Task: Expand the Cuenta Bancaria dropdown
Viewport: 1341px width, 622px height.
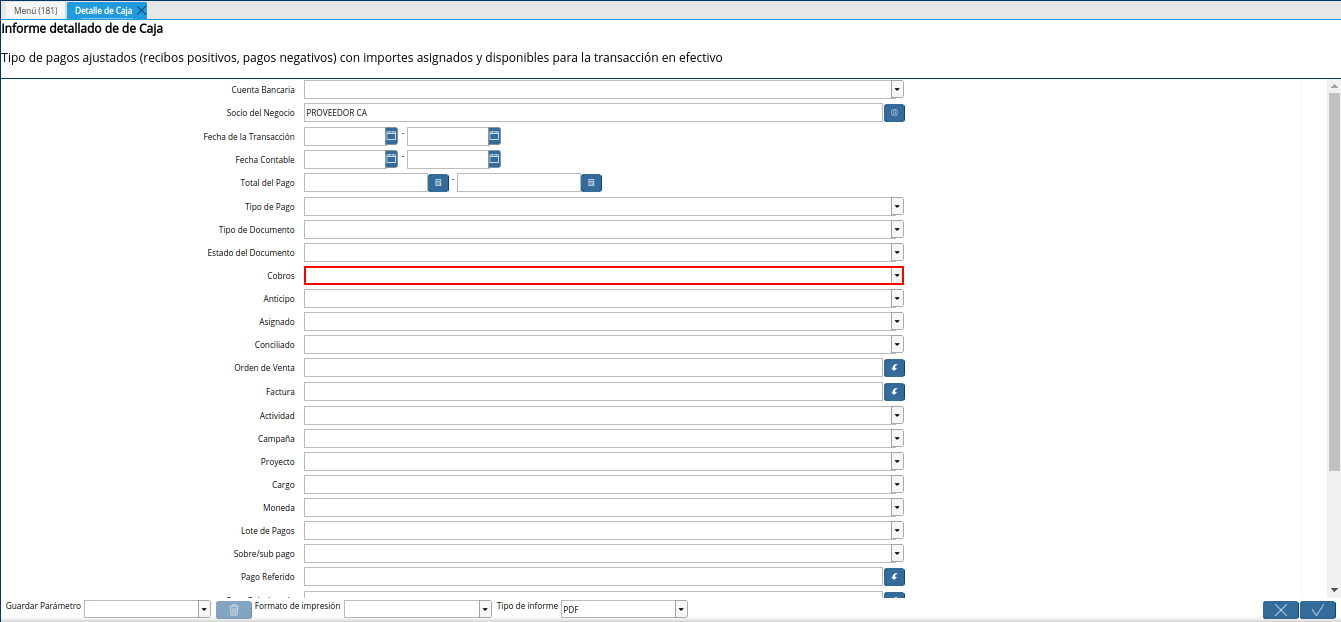Action: pyautogui.click(x=897, y=90)
